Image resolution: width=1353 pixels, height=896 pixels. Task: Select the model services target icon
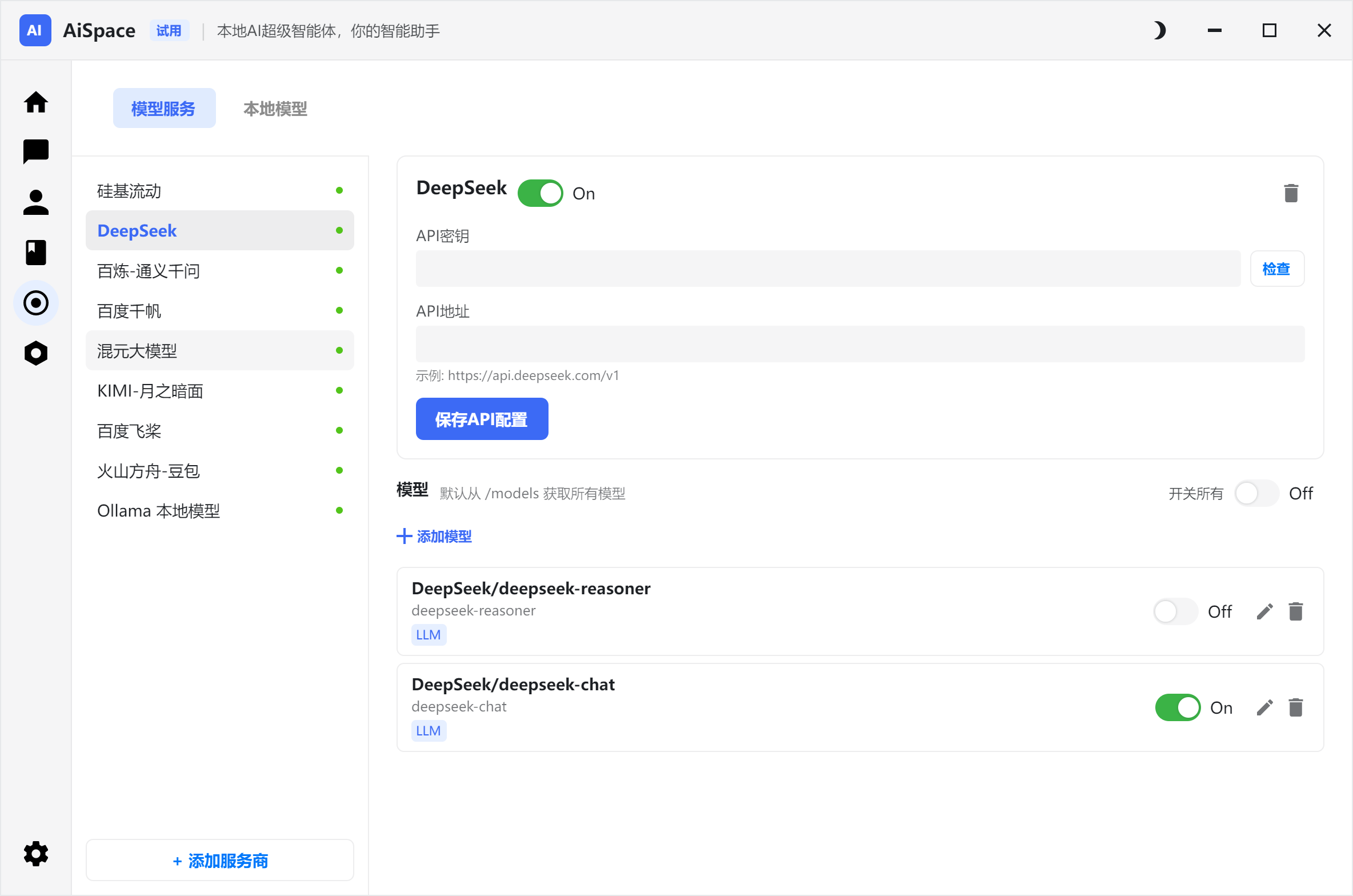pyautogui.click(x=36, y=303)
